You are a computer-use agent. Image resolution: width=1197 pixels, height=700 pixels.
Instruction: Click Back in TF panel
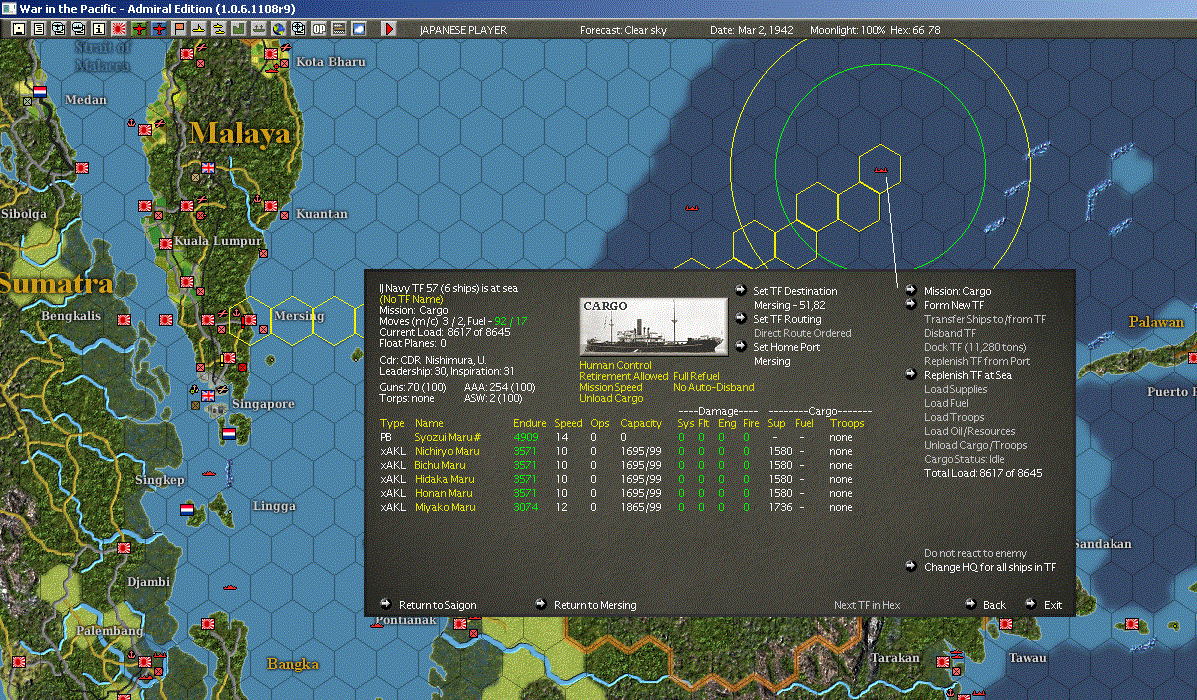point(993,605)
